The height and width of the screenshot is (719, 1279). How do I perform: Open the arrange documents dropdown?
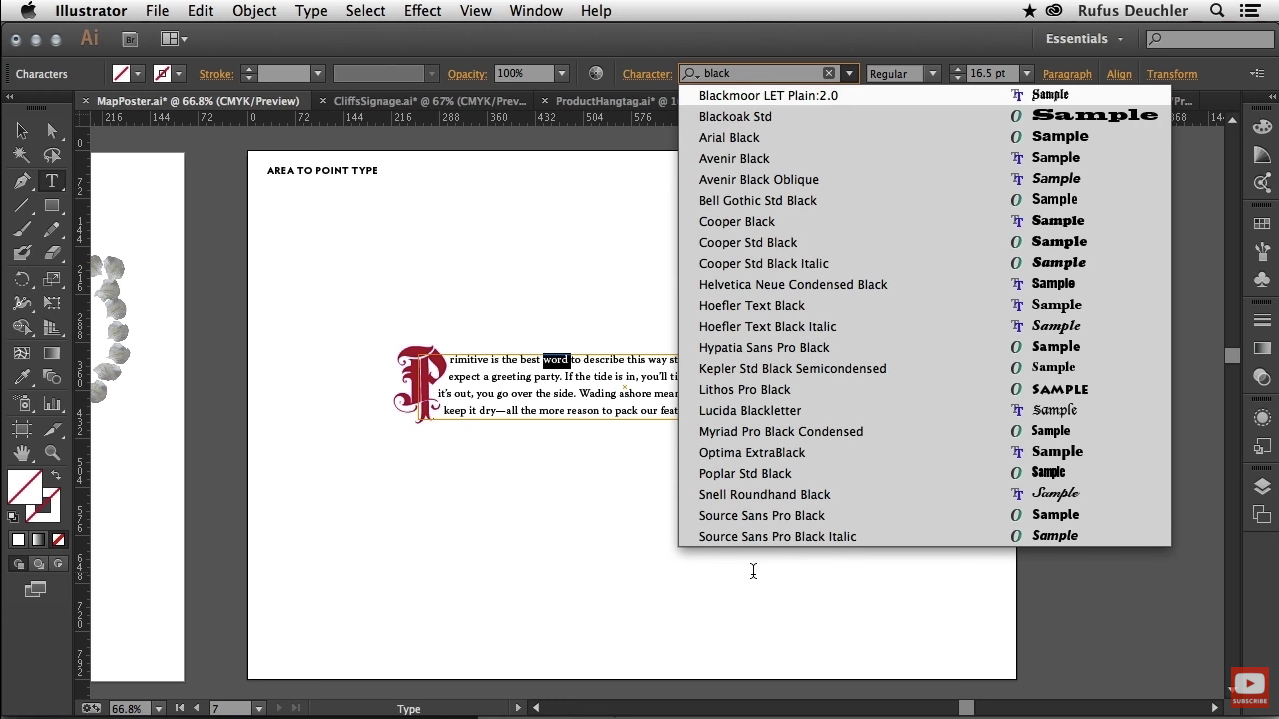point(174,39)
